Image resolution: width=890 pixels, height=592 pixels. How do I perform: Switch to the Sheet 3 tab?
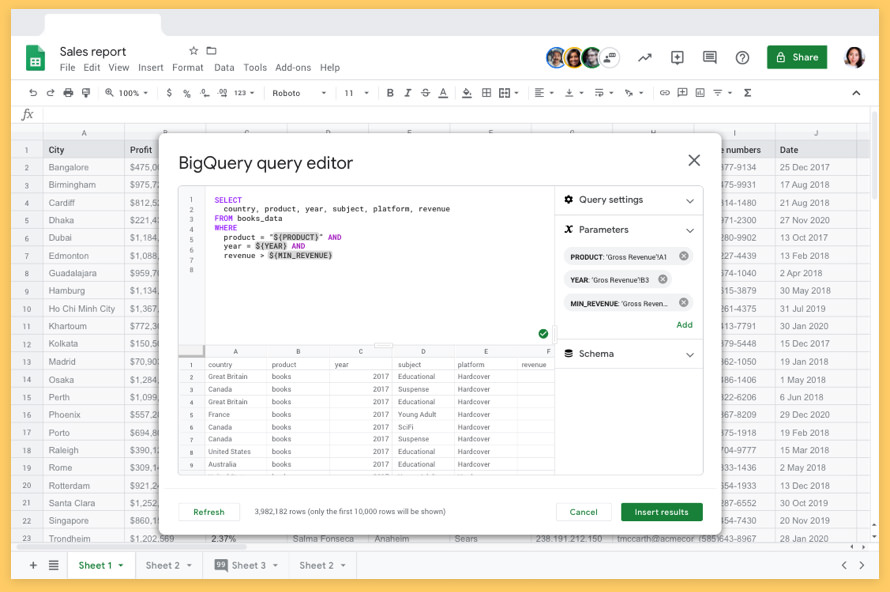point(246,565)
